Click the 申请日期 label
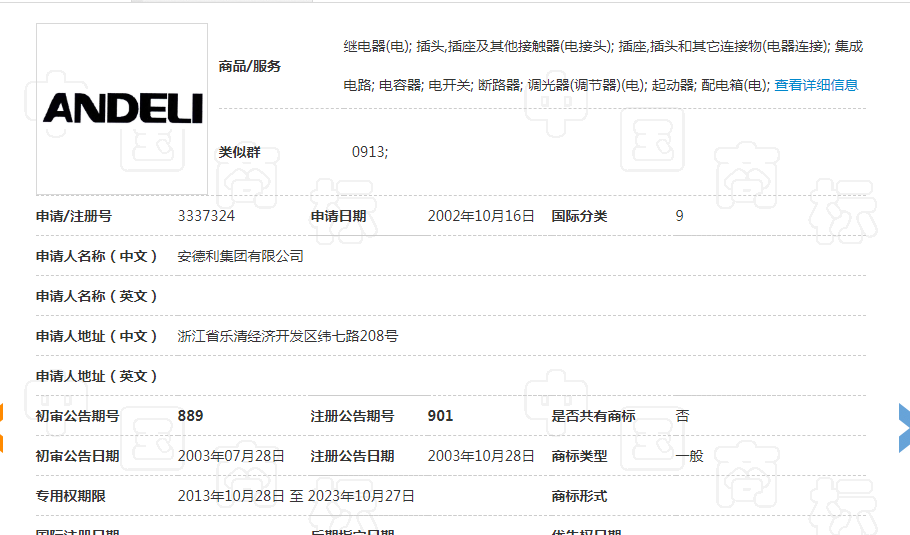The width and height of the screenshot is (910, 535). [x=338, y=216]
